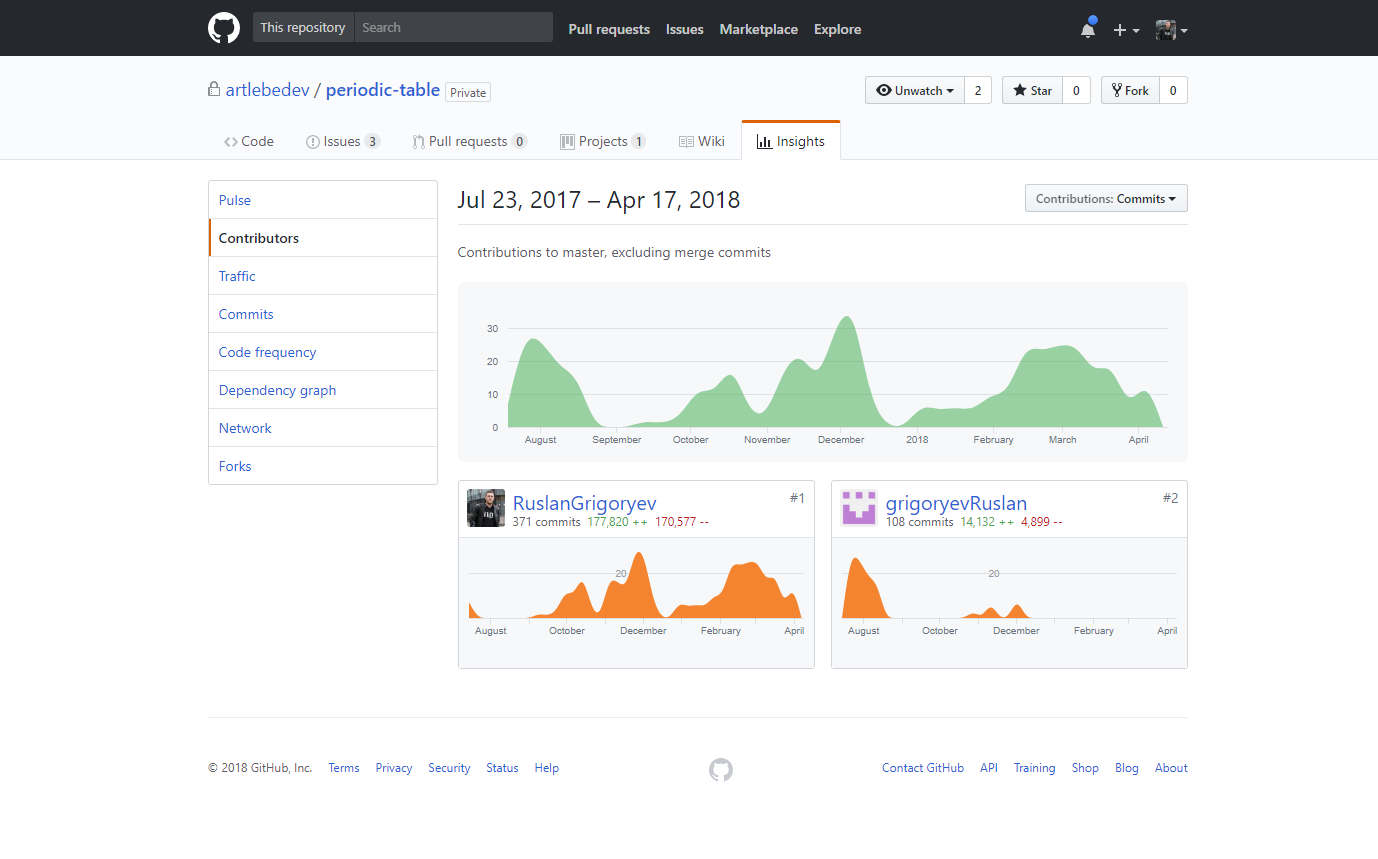1378x859 pixels.
Task: Star the periodic-table repository
Action: tap(1032, 90)
